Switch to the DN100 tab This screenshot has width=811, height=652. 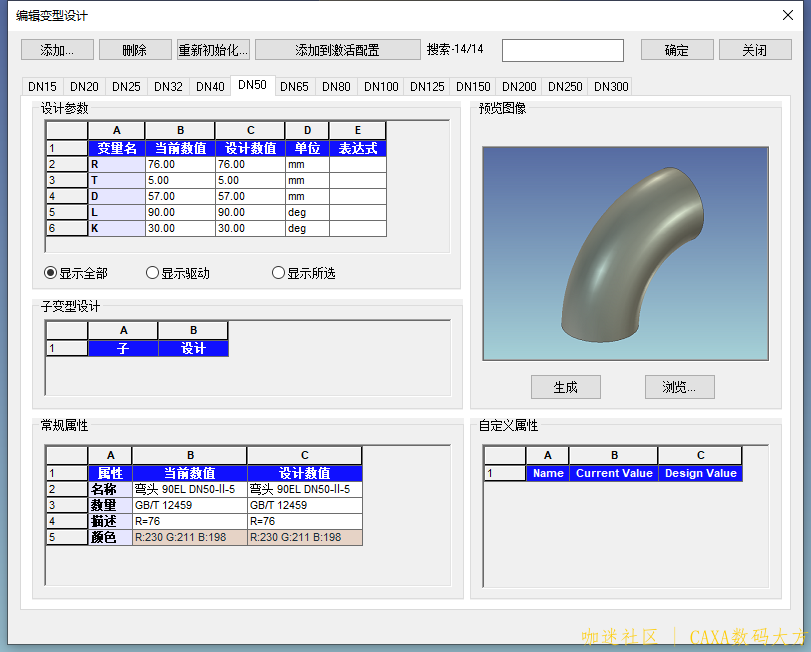tap(381, 86)
